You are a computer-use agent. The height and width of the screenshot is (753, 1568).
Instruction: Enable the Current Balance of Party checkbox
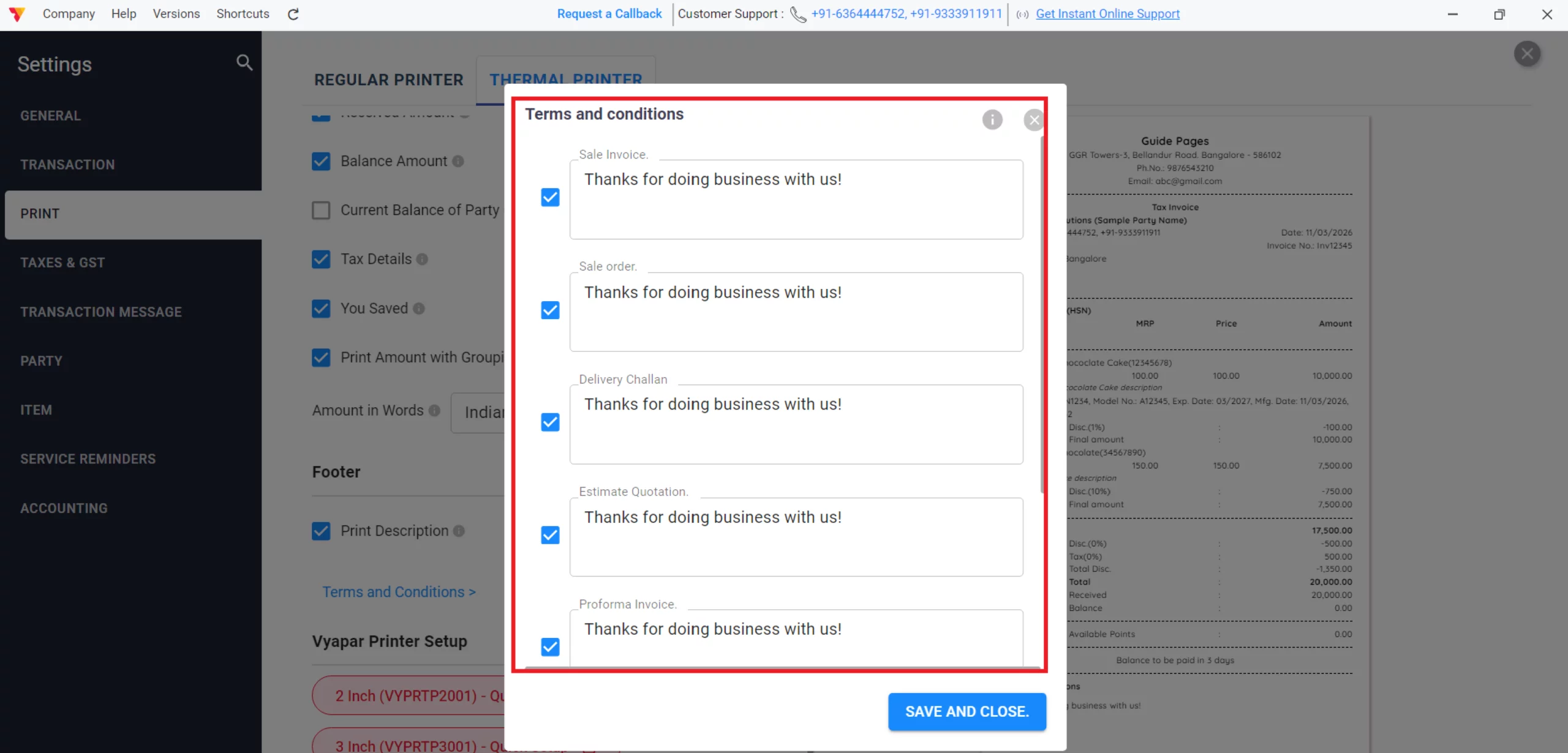tap(321, 210)
